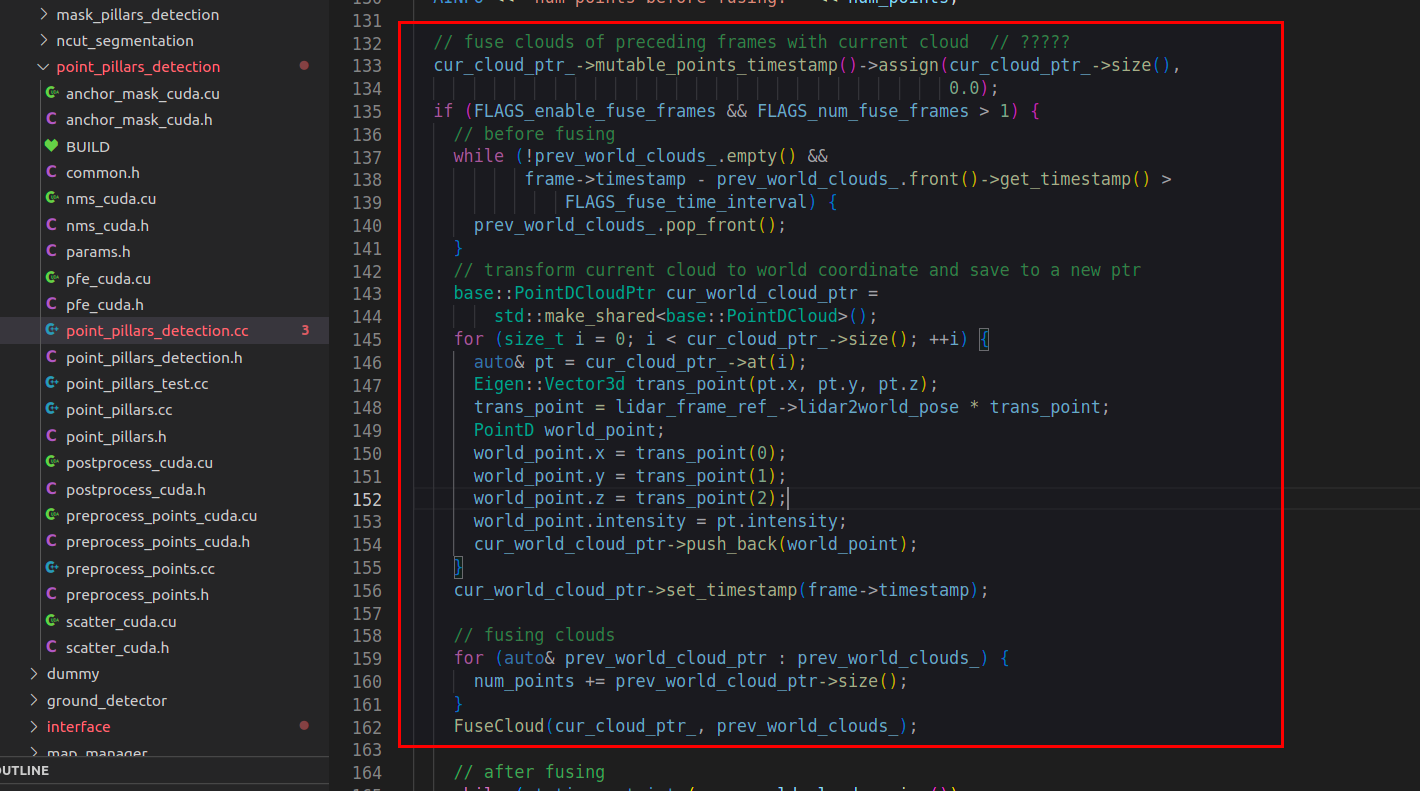This screenshot has width=1420, height=791.
Task: Click the '0.0);' argument on line 134
Action: tap(974, 88)
